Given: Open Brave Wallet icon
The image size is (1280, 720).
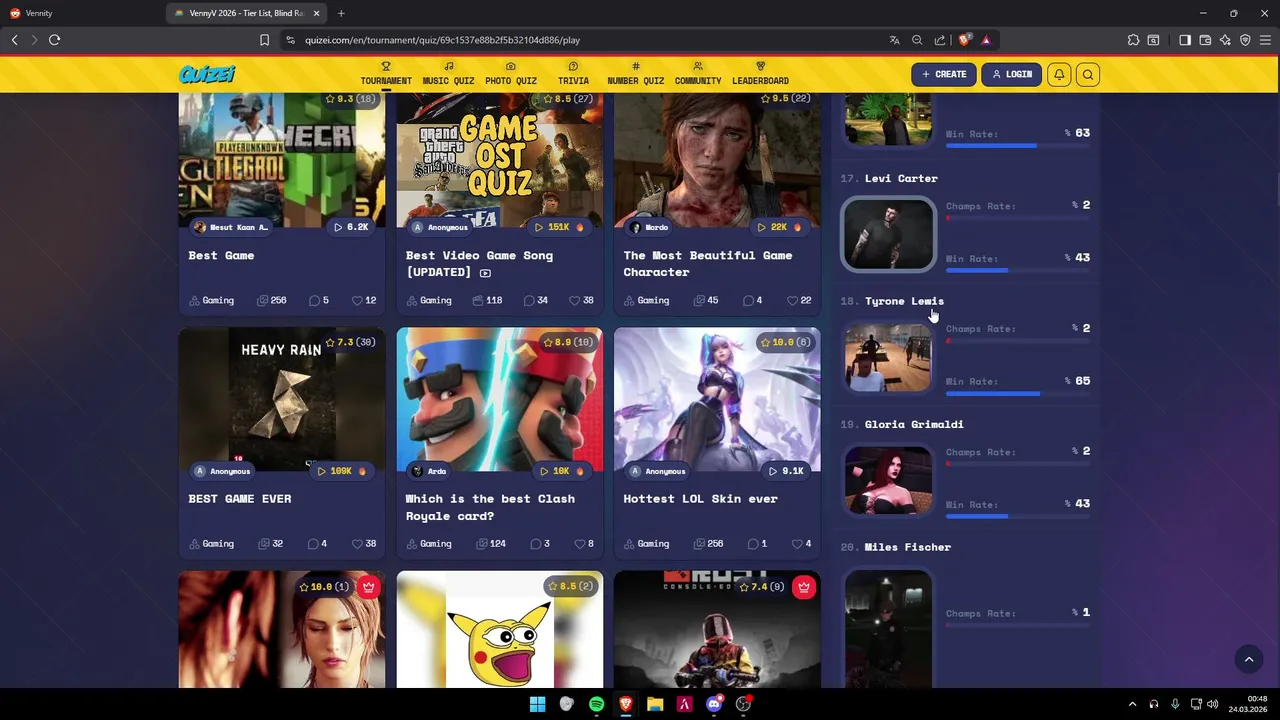Looking at the screenshot, I should tap(1205, 40).
